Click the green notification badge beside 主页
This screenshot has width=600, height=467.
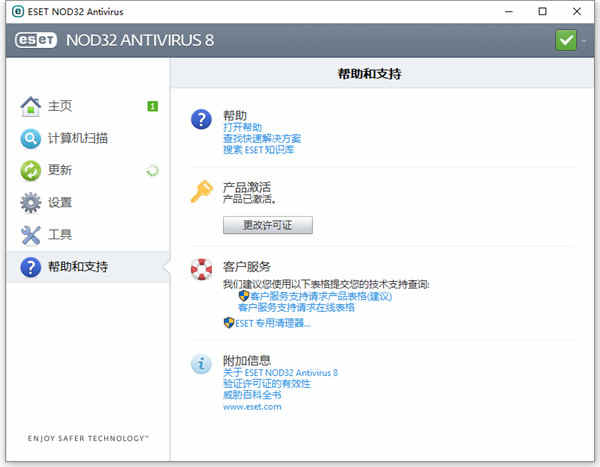(153, 106)
